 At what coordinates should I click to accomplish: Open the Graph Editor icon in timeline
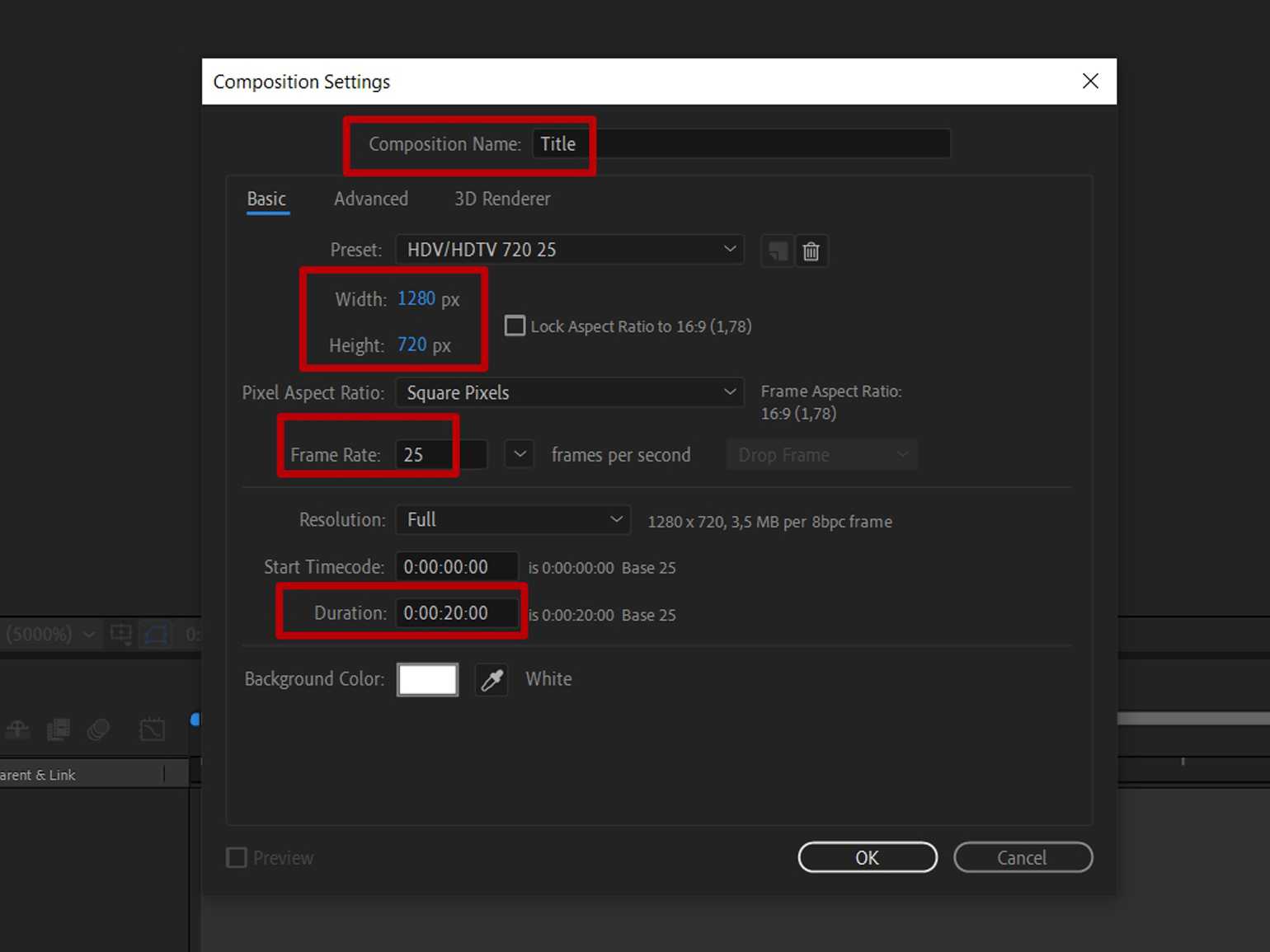pyautogui.click(x=153, y=729)
